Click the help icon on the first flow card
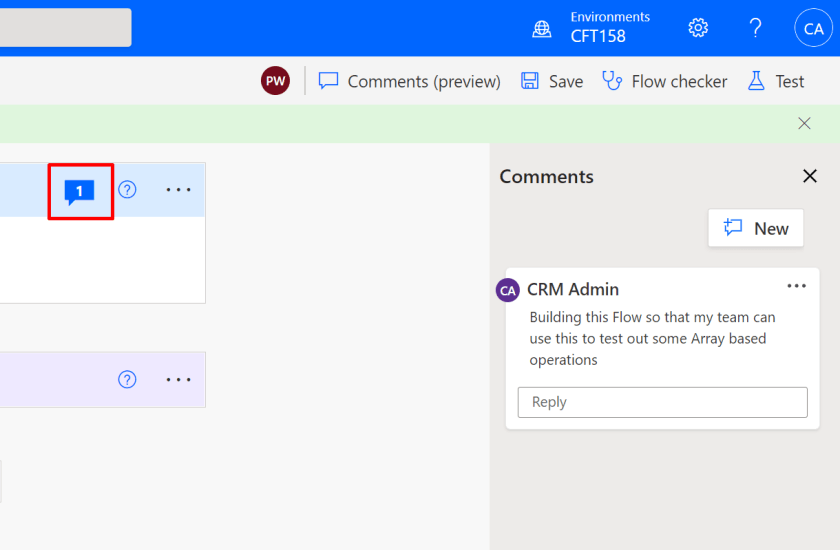This screenshot has height=550, width=840. [x=127, y=189]
